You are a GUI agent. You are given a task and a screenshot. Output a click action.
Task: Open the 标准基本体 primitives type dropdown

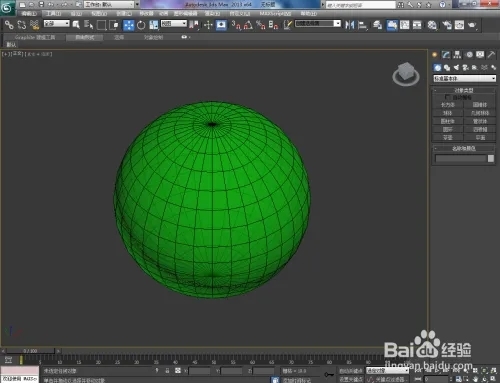[464, 78]
